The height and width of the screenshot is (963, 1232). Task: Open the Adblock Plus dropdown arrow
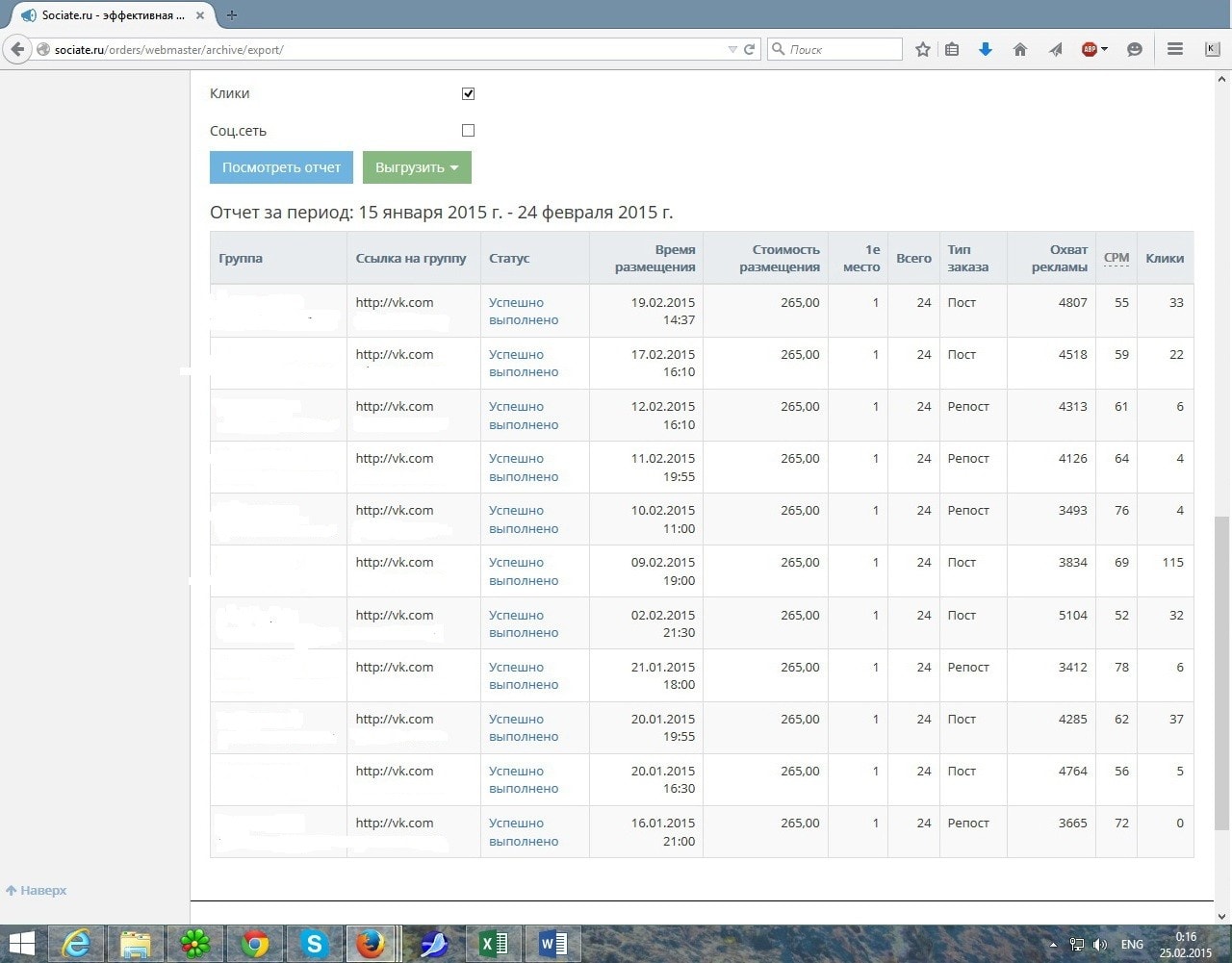[1104, 49]
